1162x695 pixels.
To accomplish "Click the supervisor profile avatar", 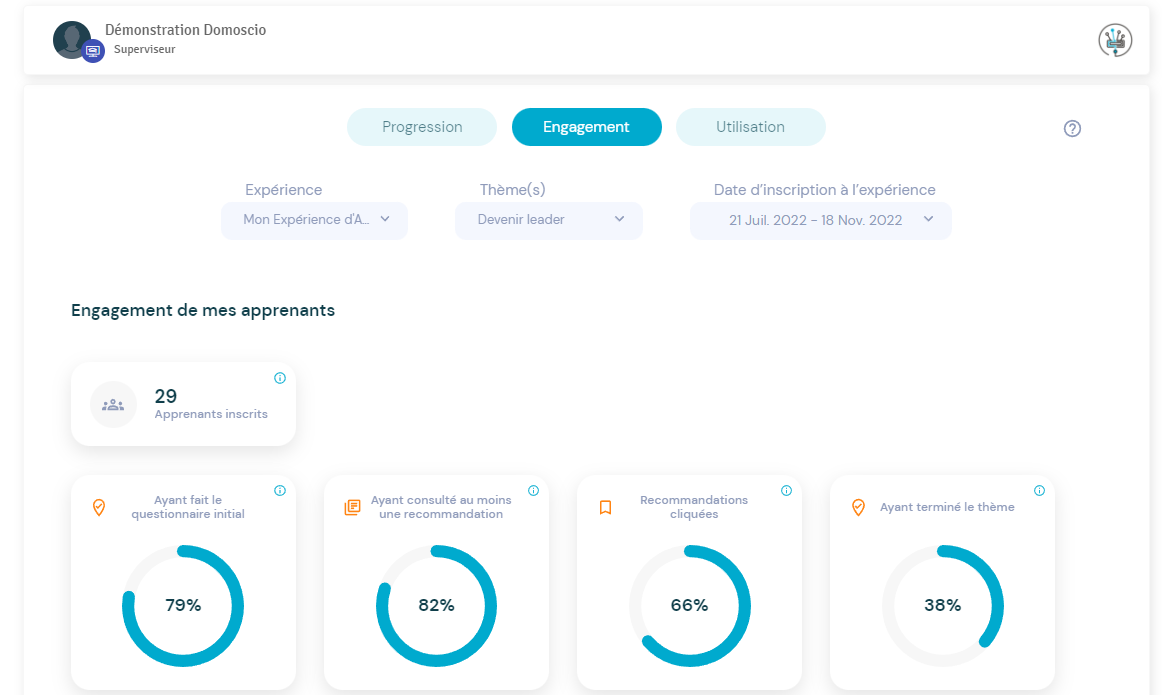I will point(73,40).
